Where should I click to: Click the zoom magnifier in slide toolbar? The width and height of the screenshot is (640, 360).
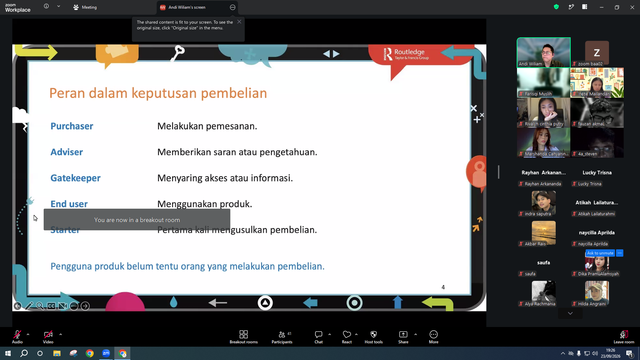(x=40, y=306)
